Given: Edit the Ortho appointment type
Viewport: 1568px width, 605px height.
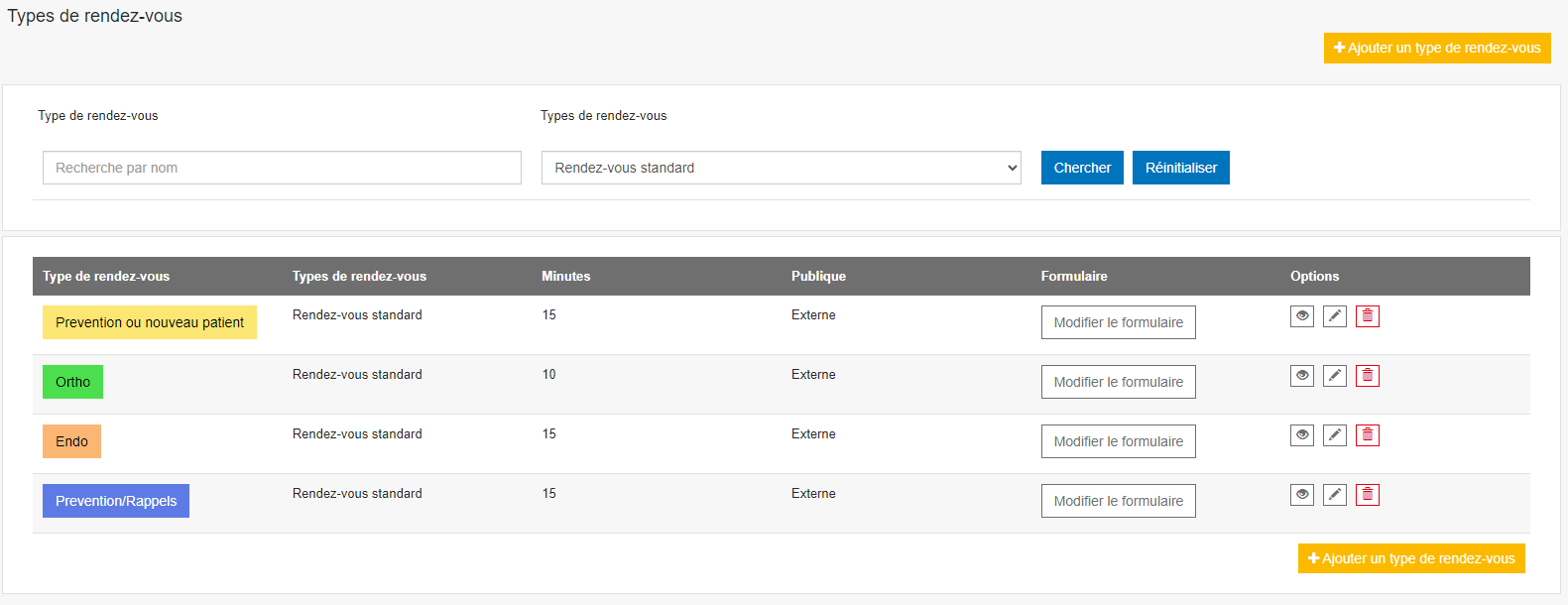Looking at the screenshot, I should (1335, 376).
